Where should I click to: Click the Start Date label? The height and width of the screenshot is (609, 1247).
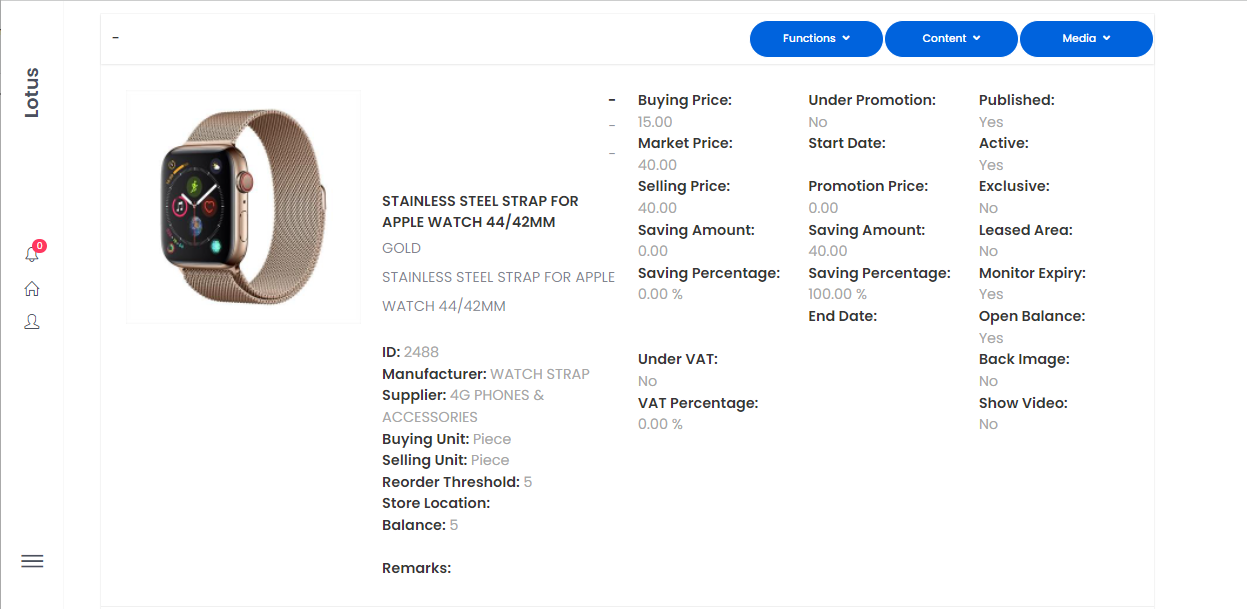click(847, 143)
